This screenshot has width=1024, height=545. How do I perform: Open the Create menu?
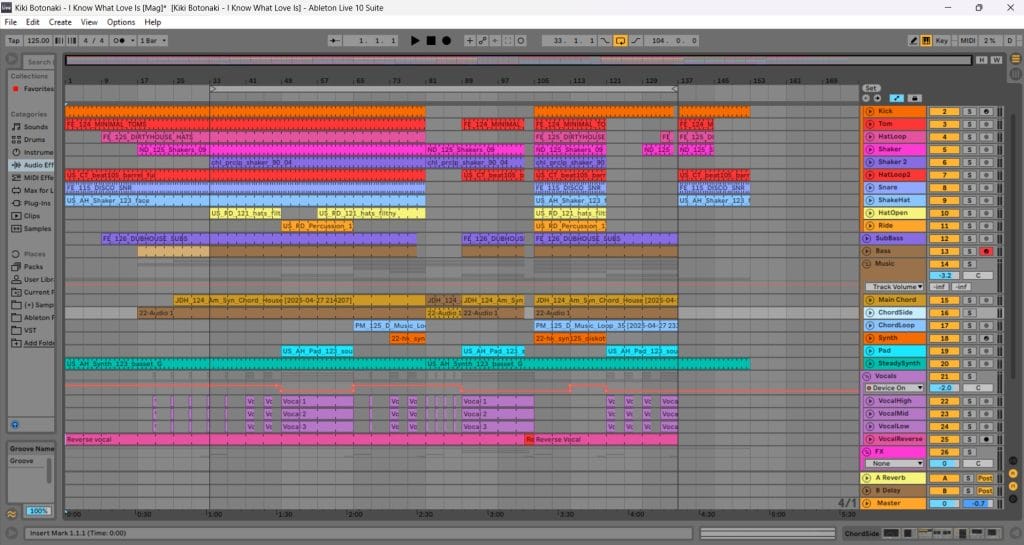click(x=60, y=22)
